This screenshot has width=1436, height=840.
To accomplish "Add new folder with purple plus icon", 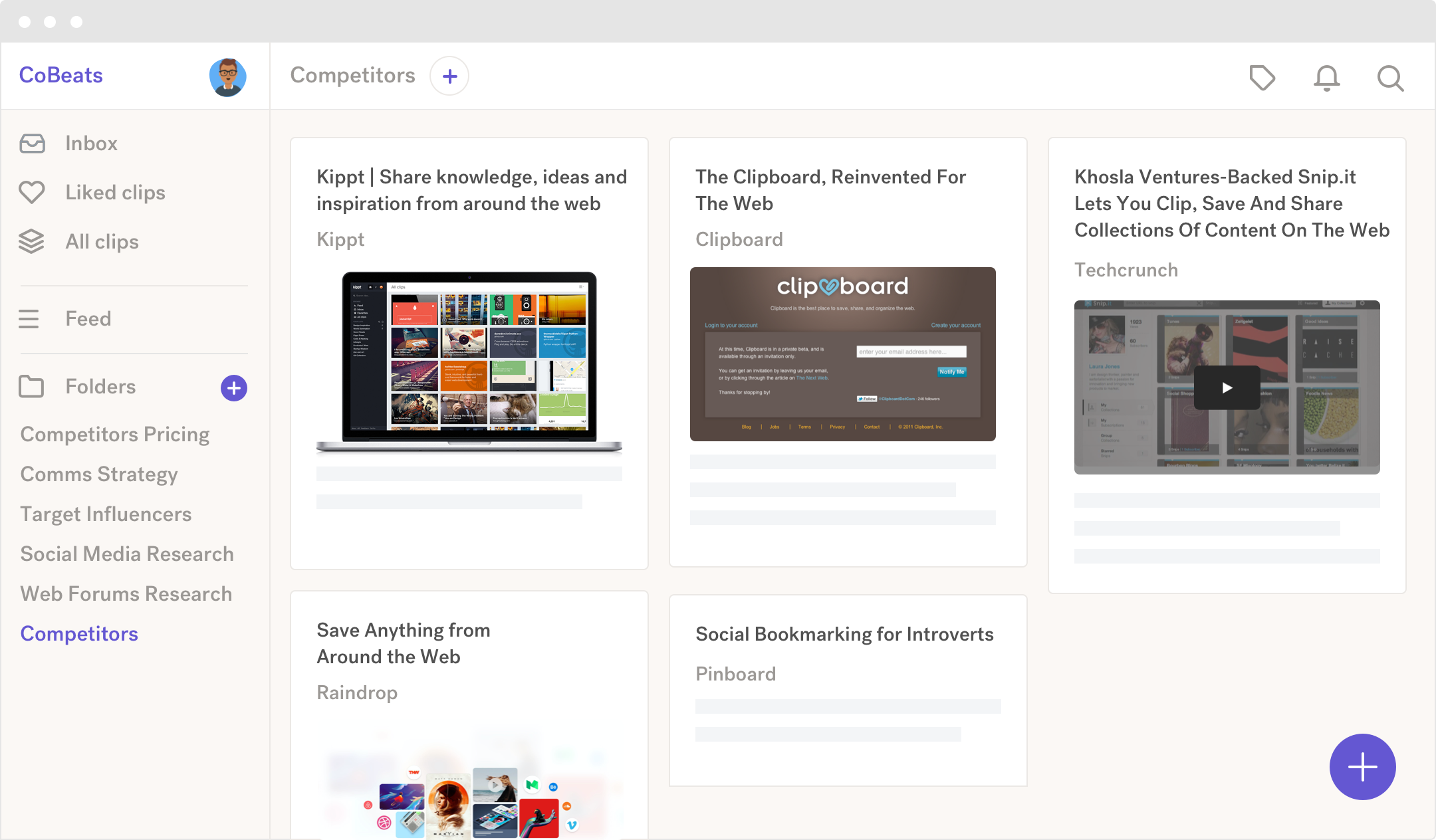I will tap(234, 388).
